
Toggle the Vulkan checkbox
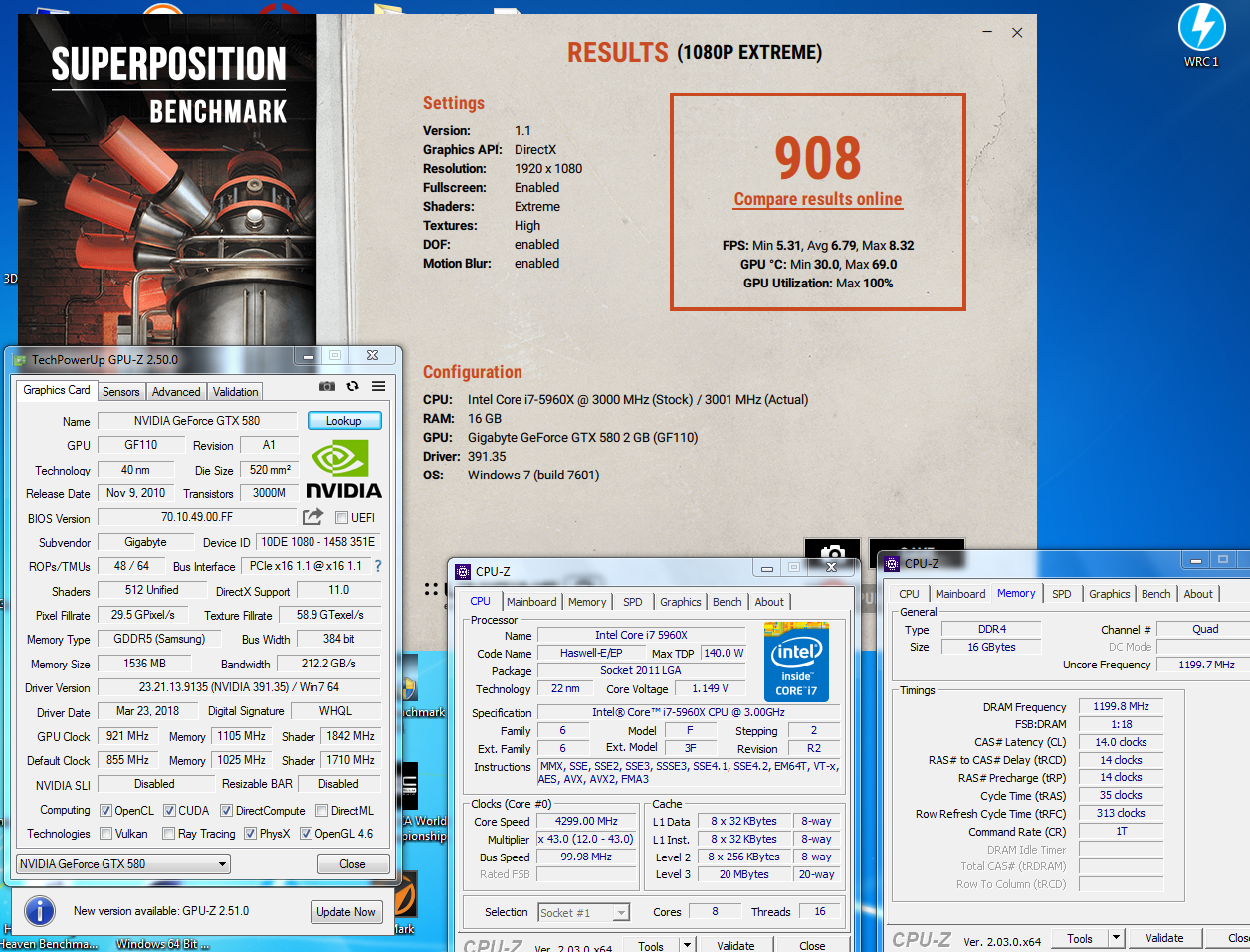point(106,834)
